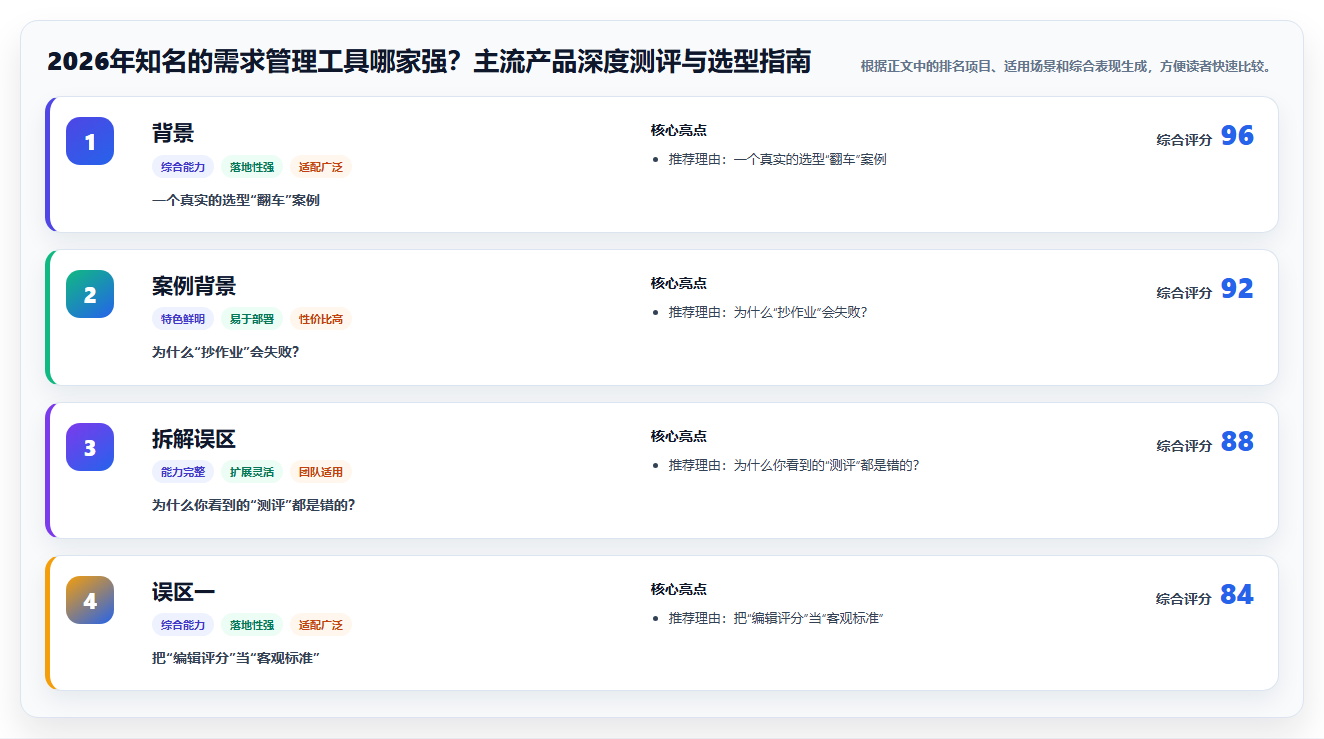This screenshot has height=739, width=1324.
Task: Click the 能力完整 tag
Action: tap(183, 472)
